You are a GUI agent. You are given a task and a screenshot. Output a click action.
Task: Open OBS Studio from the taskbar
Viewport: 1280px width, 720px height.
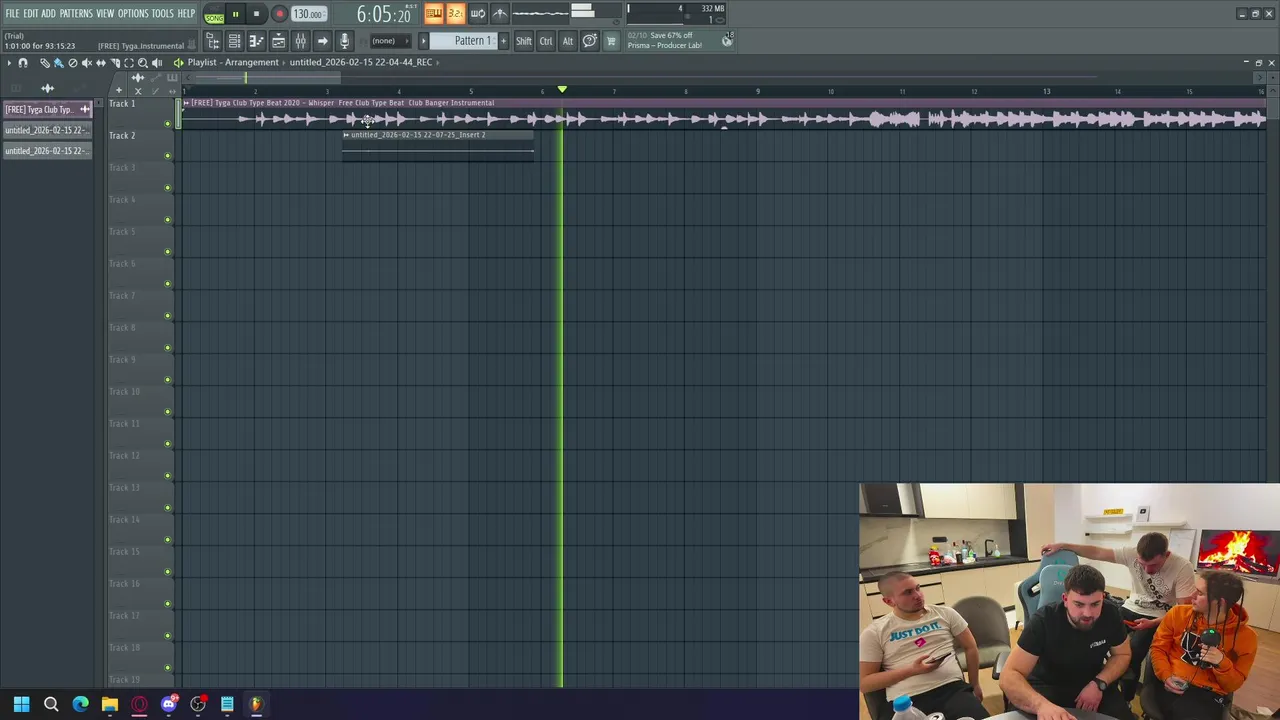pos(198,704)
